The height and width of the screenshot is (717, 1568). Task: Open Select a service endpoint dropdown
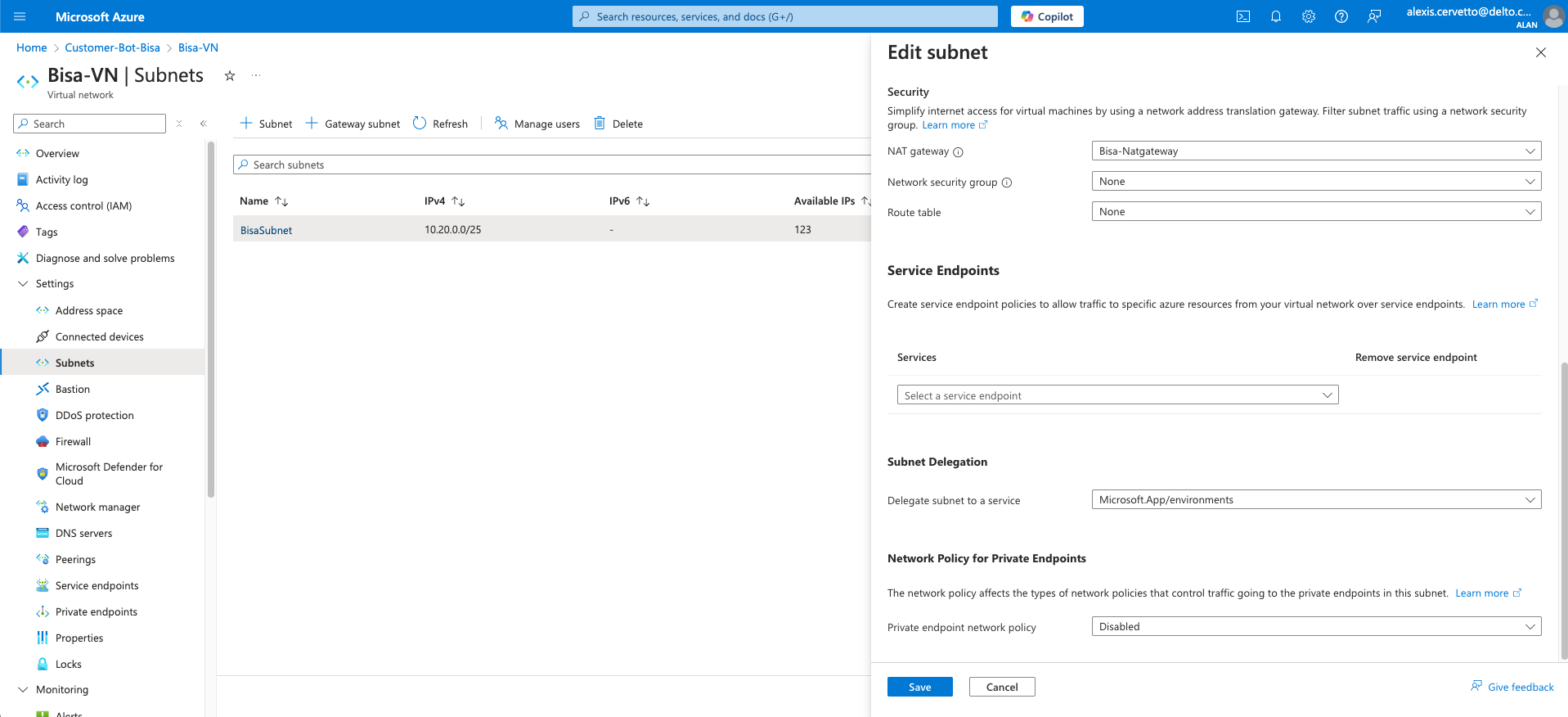click(x=1117, y=395)
